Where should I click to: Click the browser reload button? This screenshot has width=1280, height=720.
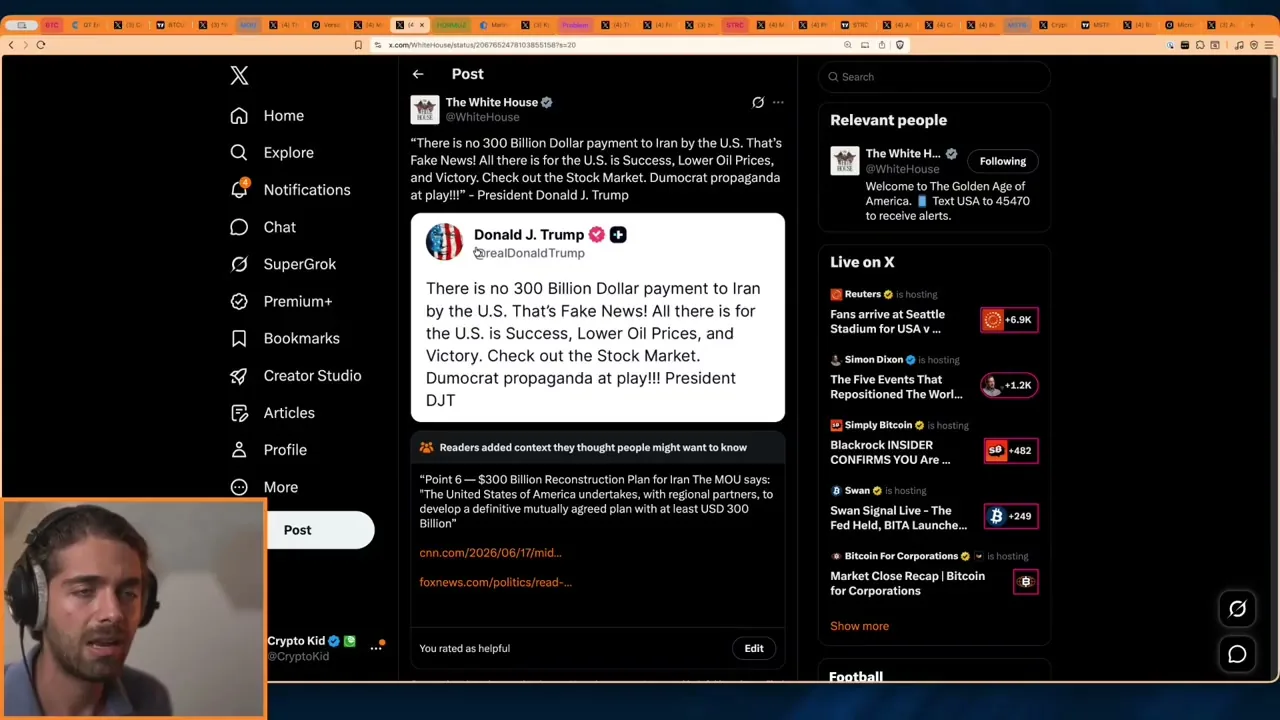(41, 45)
